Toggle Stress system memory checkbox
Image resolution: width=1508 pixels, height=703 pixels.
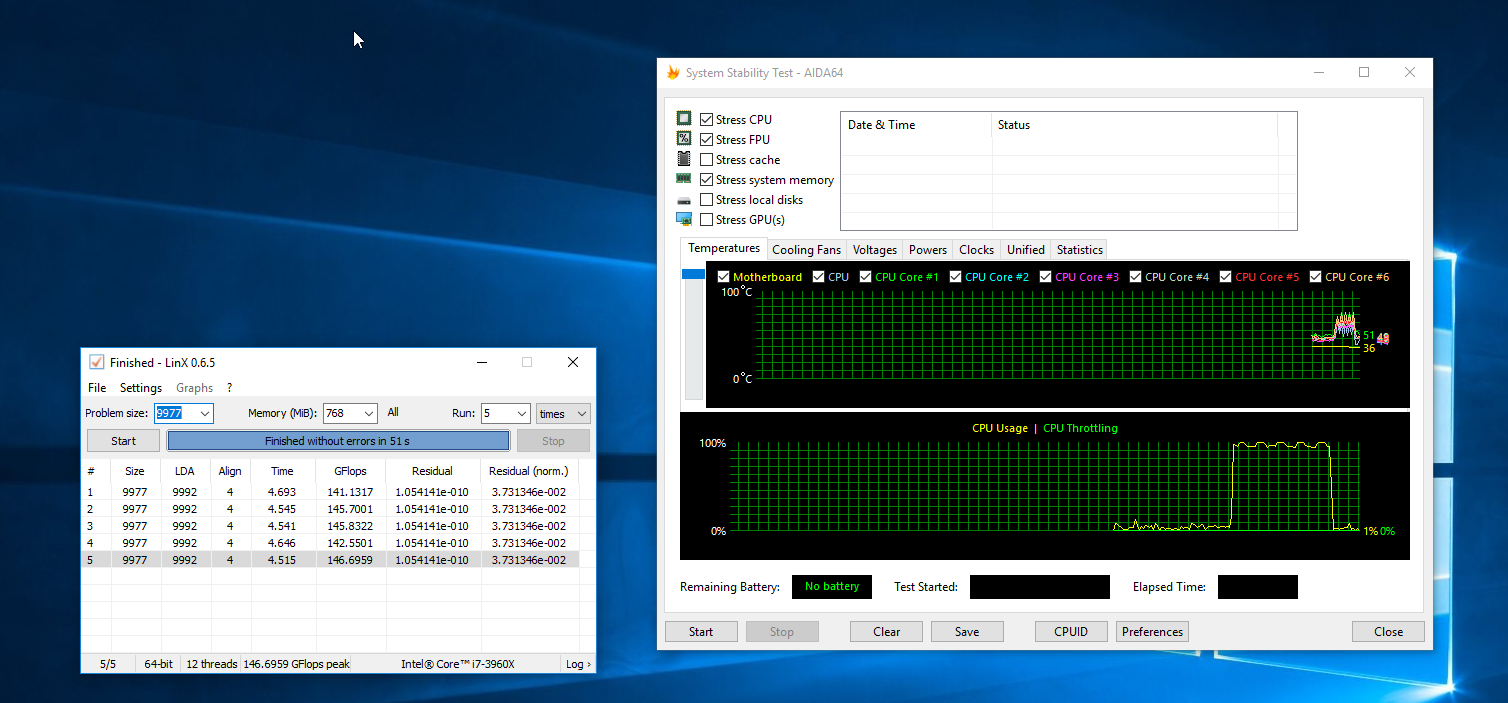pos(707,180)
